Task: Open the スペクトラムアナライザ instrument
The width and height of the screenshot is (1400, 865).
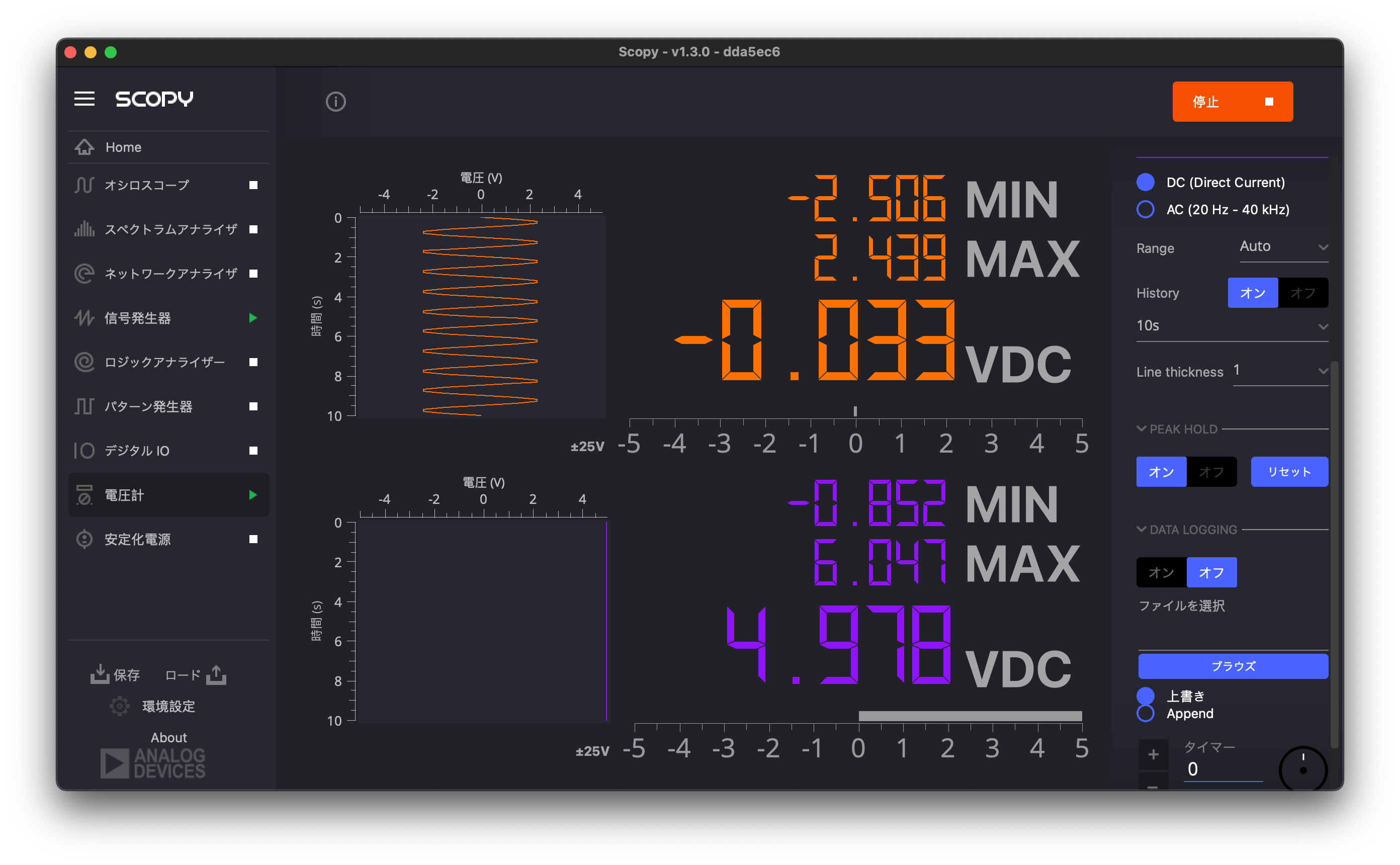Action: click(168, 229)
